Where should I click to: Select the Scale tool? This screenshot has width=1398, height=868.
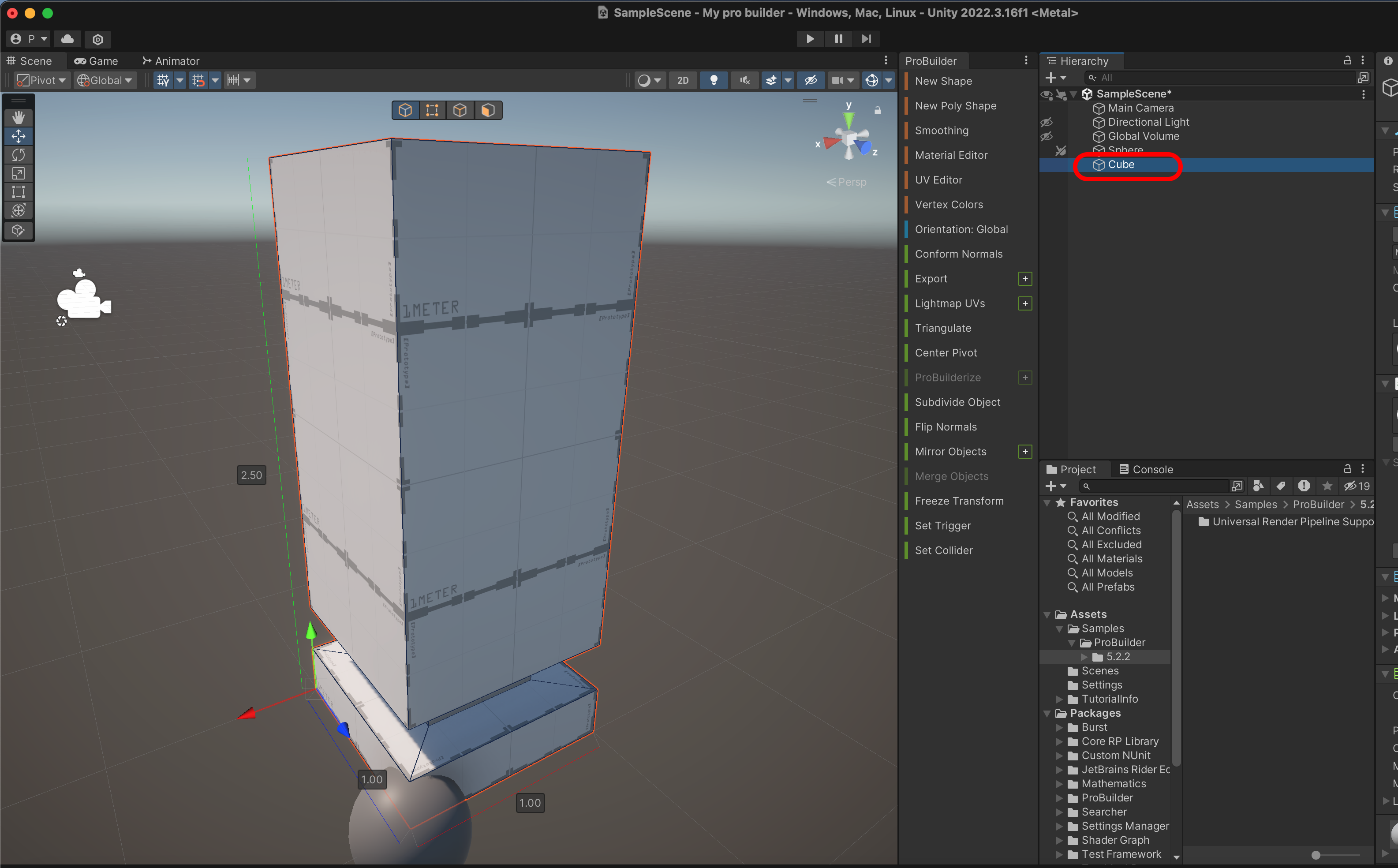(19, 173)
